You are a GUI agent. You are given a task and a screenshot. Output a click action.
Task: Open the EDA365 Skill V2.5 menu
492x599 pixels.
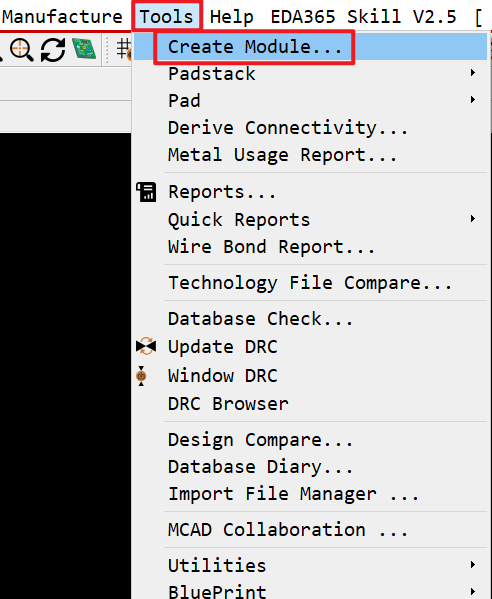pyautogui.click(x=363, y=17)
